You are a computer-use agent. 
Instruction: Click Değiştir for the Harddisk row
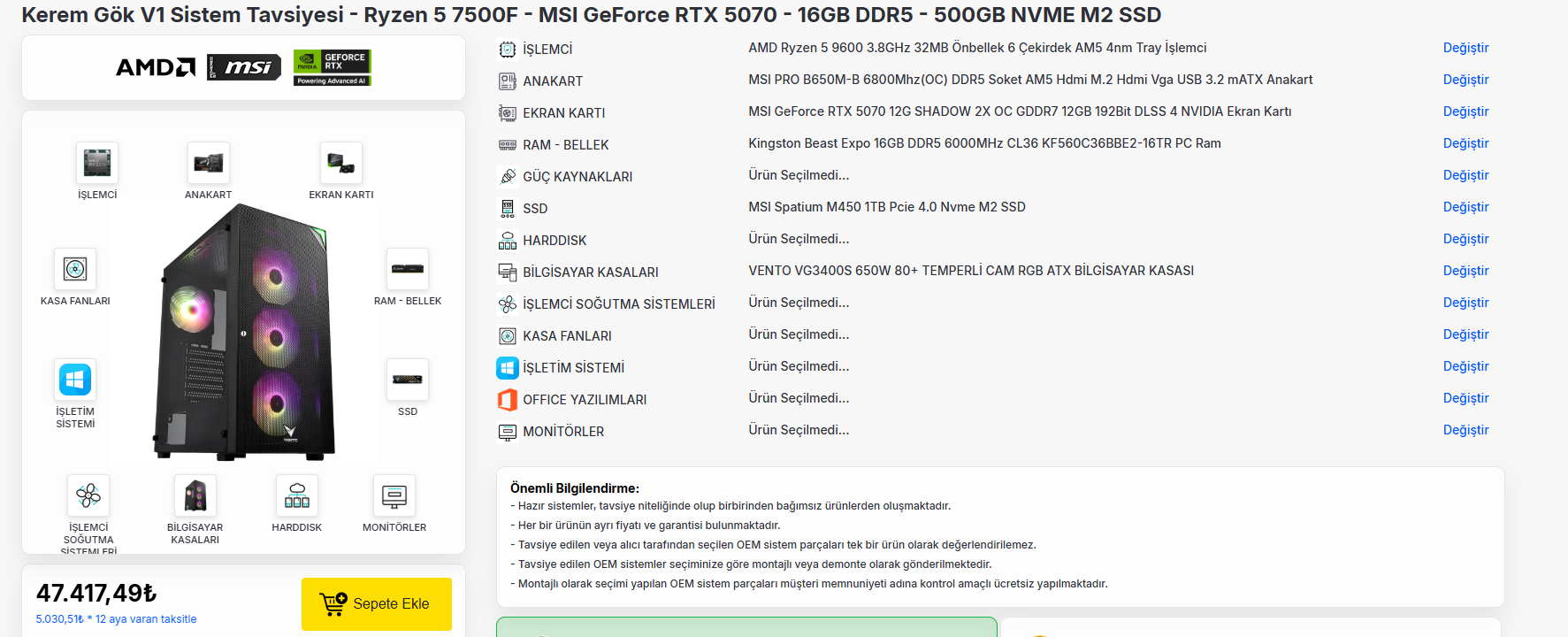(1465, 239)
